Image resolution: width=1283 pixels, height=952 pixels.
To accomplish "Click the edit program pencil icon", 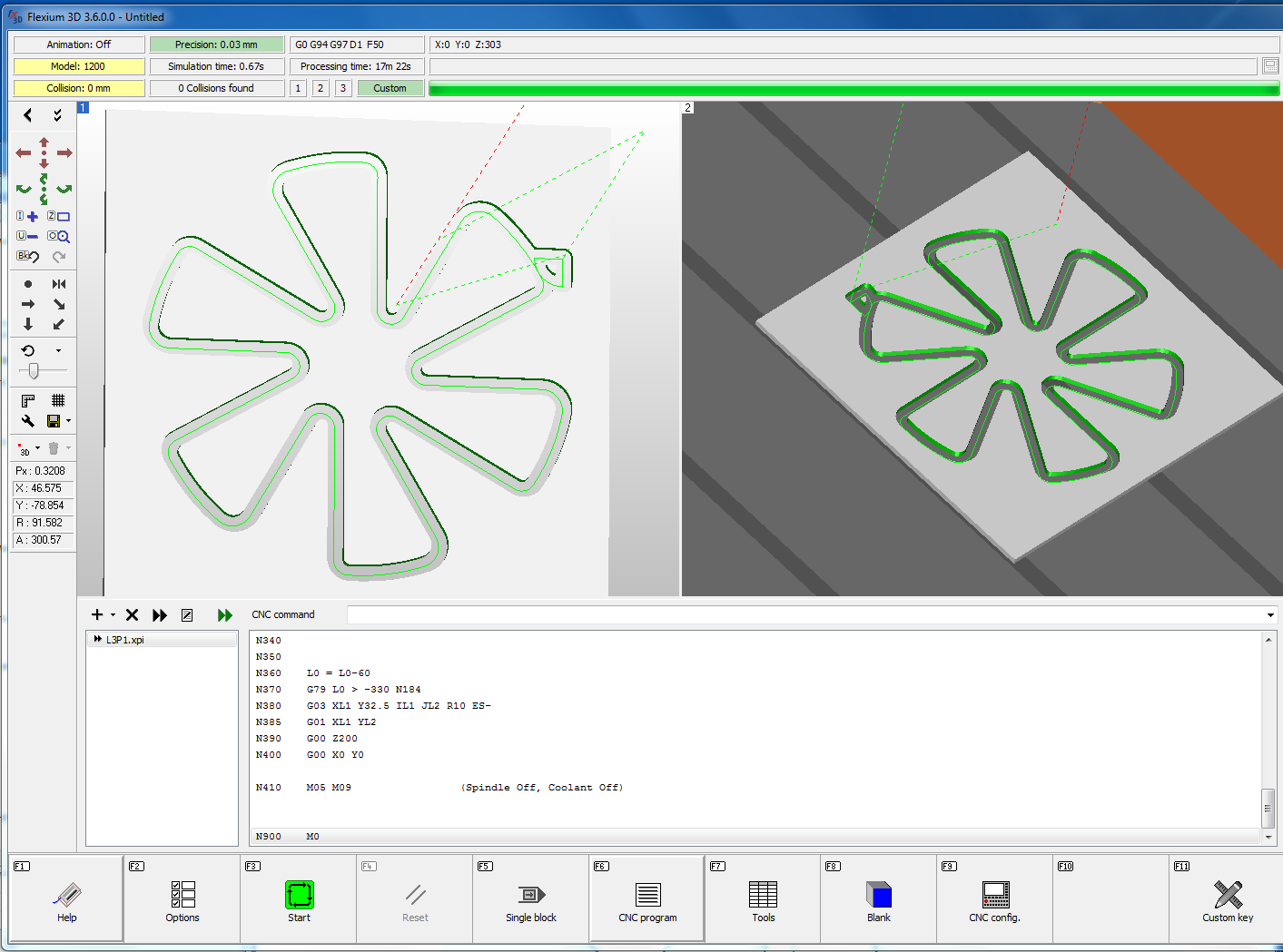I will pos(187,615).
